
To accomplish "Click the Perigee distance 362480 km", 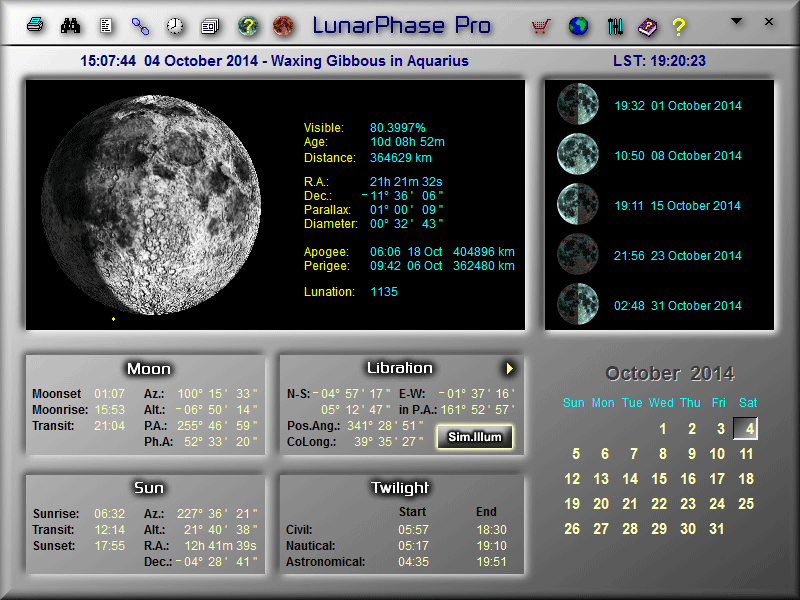I will [484, 266].
